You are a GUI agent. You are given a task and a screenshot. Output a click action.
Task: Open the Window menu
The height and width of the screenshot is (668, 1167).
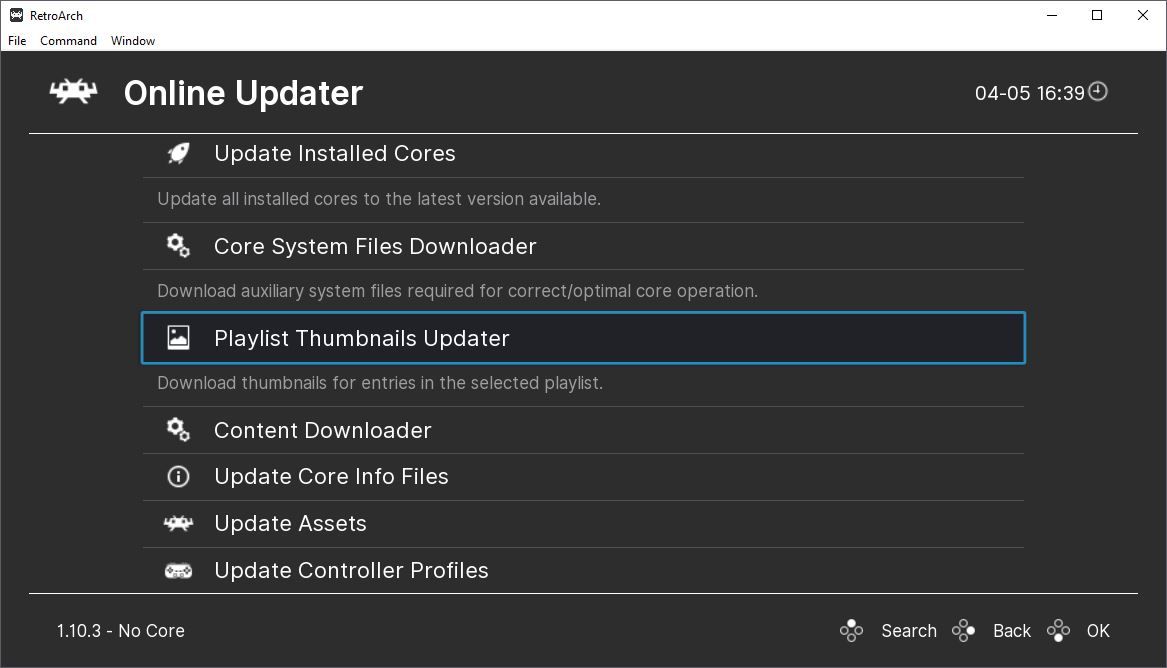(x=133, y=41)
